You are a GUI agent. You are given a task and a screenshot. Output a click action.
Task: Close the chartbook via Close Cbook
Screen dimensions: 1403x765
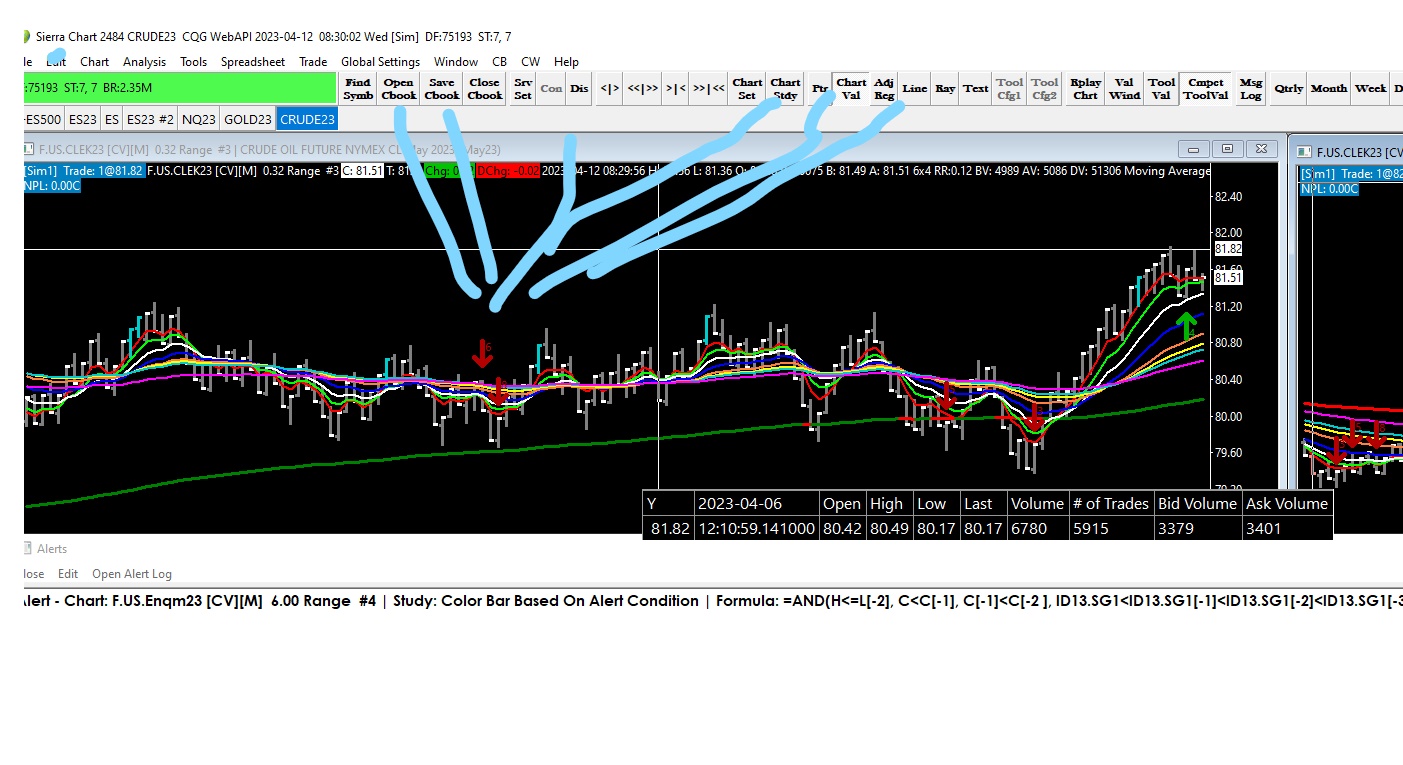click(x=484, y=88)
